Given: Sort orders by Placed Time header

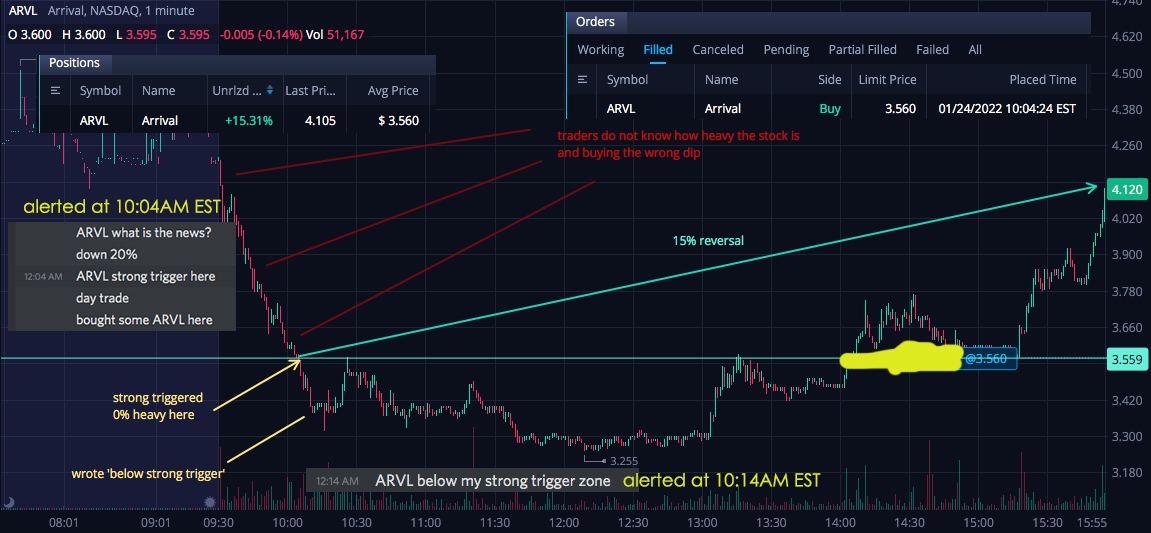Looking at the screenshot, I should pos(1042,79).
